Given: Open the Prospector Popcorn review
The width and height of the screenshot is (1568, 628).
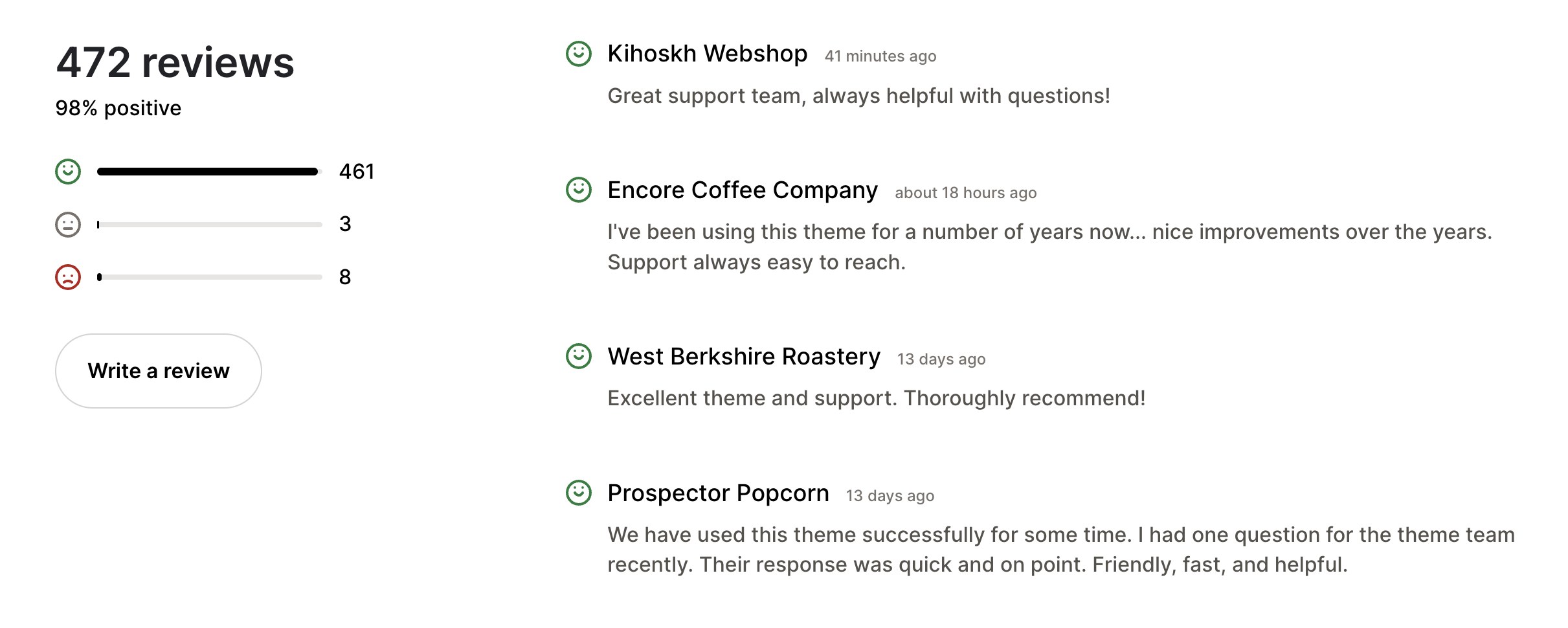Looking at the screenshot, I should click(717, 493).
